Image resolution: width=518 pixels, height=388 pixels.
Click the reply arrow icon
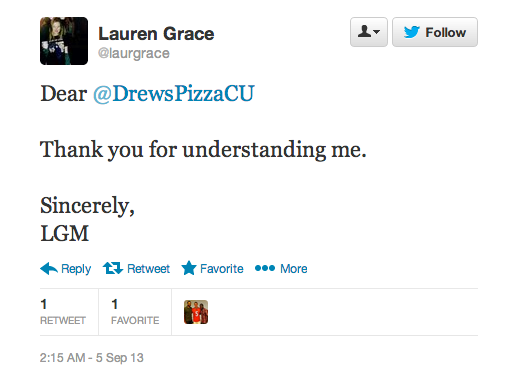coord(49,268)
